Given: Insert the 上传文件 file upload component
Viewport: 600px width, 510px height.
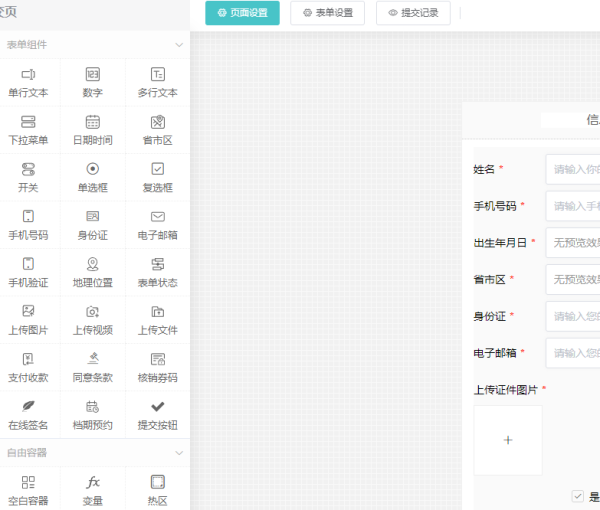Looking at the screenshot, I should 158,320.
